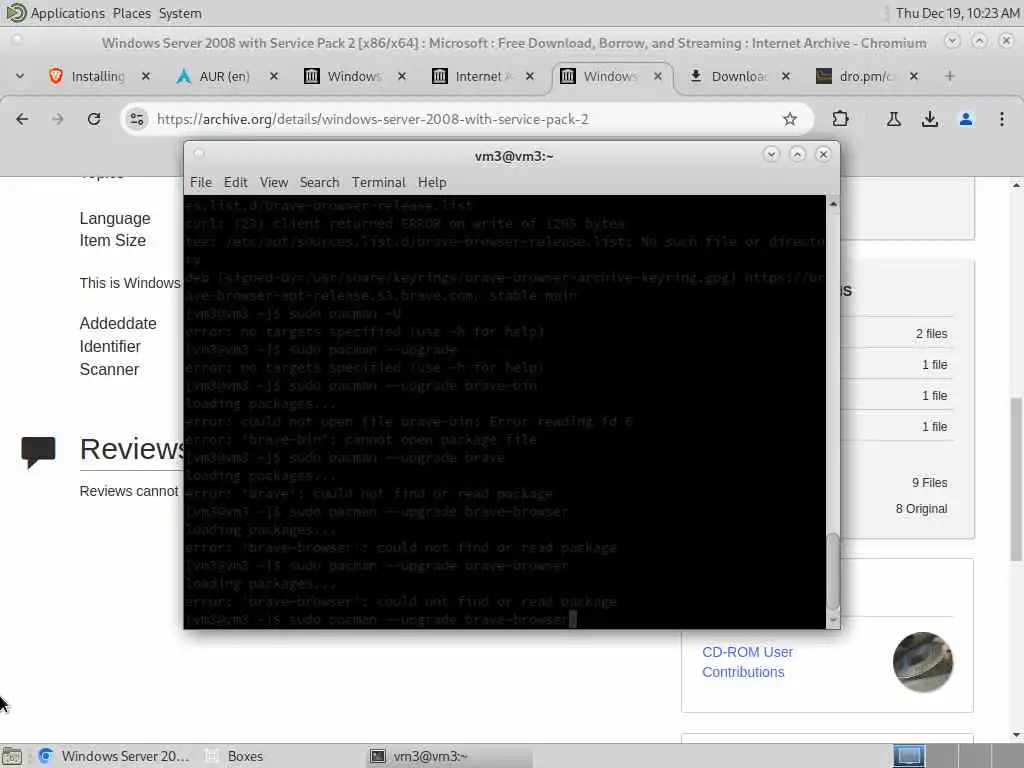Open terminal Help menu
Screen dimensions: 1024x768
[432, 182]
